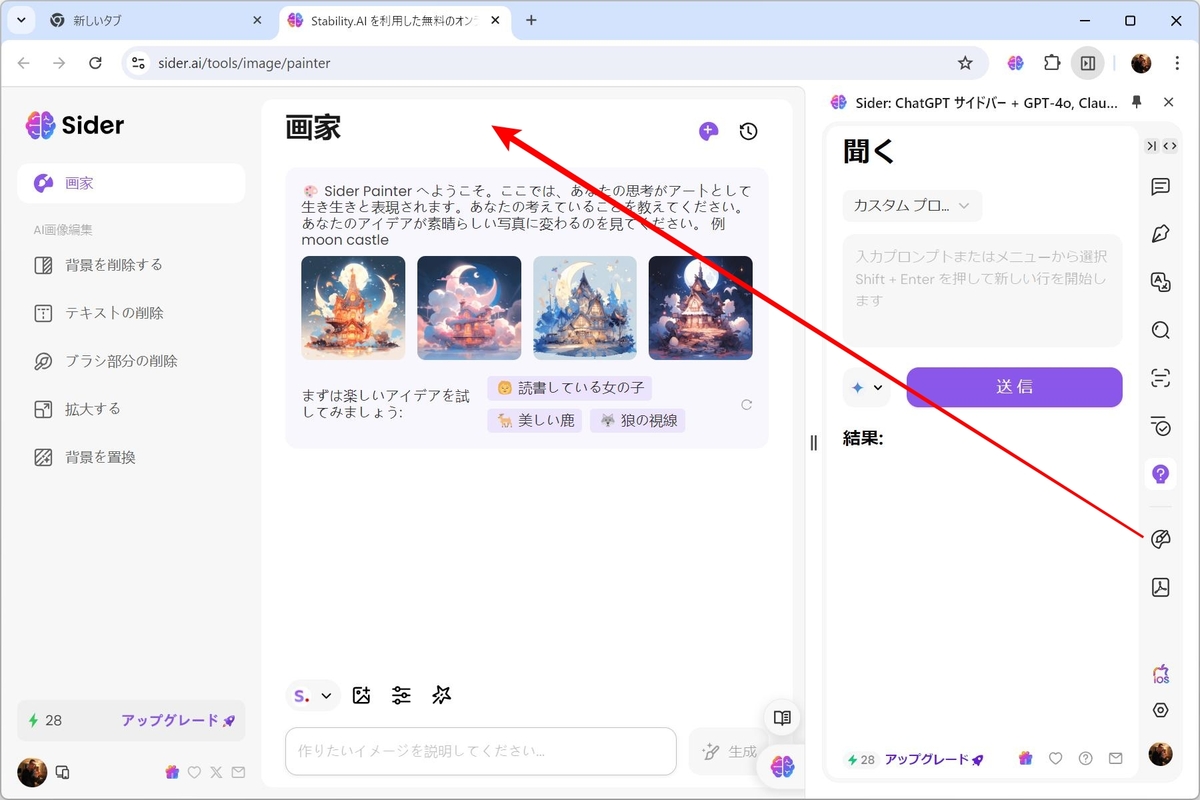Open the pen-nib write tool in sidebar rail
Screen dimensions: 1200x800
(x=1160, y=234)
